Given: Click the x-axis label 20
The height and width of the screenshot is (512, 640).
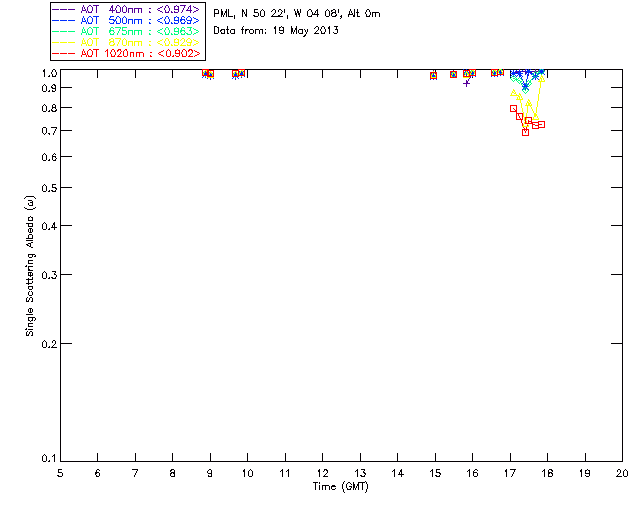Looking at the screenshot, I should coord(622,473).
